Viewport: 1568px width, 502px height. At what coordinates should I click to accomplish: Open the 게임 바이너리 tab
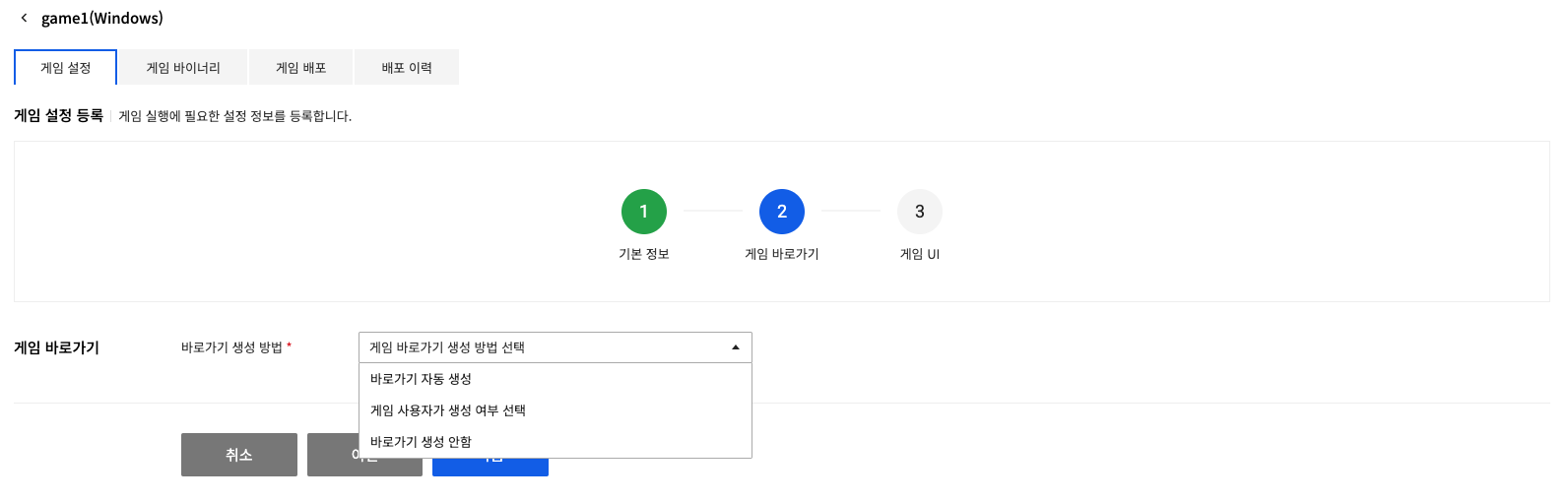coord(183,68)
